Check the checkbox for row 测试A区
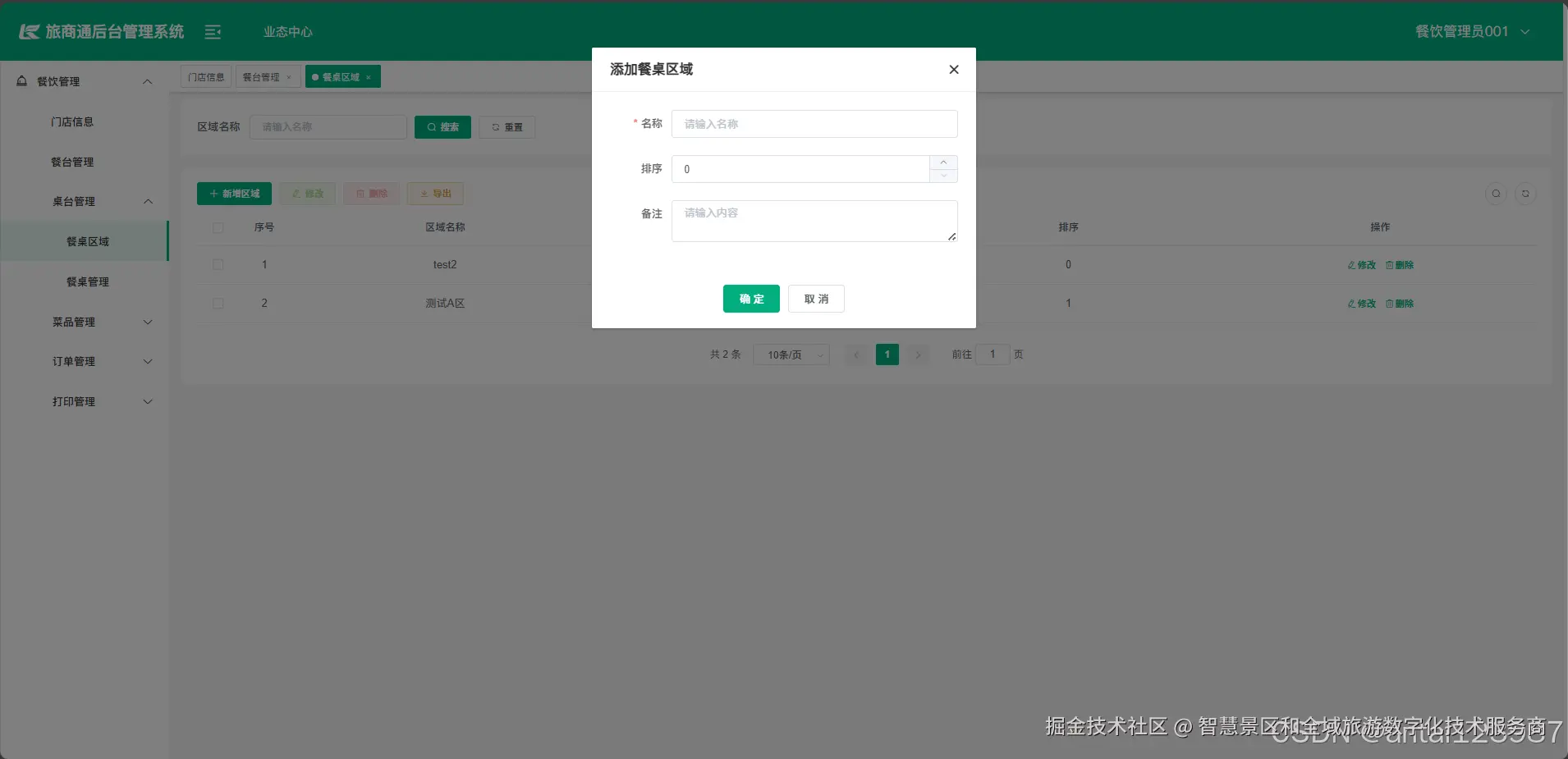 pyautogui.click(x=218, y=304)
